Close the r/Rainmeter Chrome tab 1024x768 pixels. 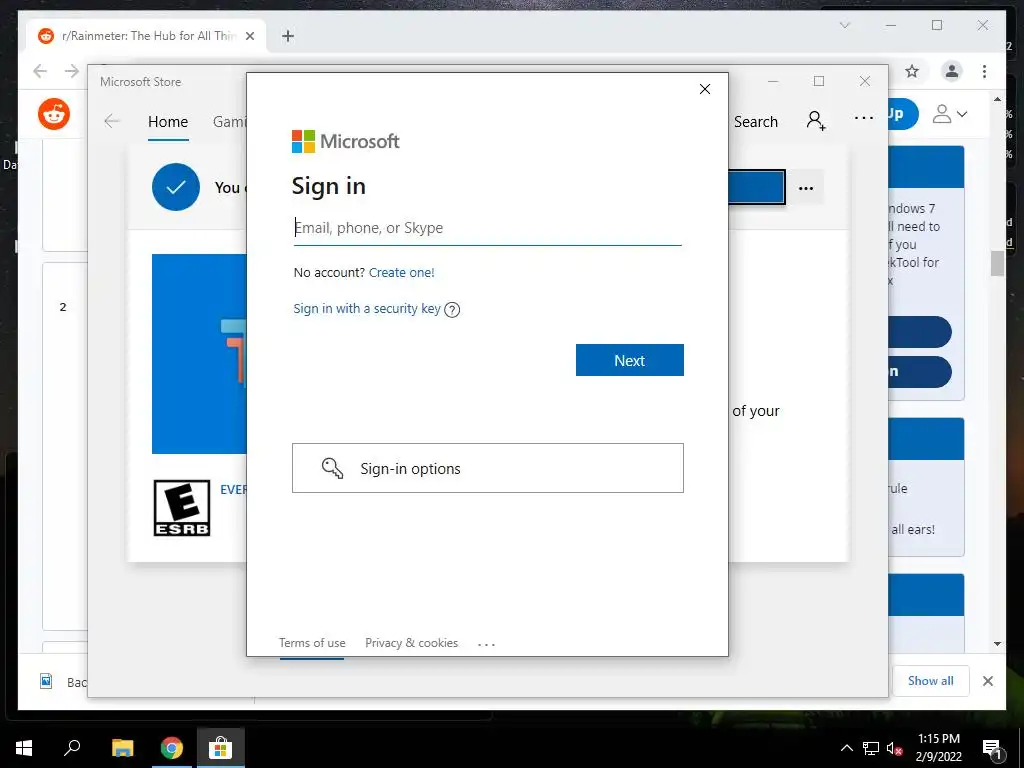click(x=249, y=36)
